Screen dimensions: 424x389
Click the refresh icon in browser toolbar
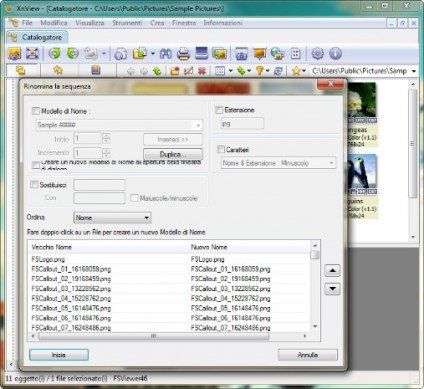(278, 71)
